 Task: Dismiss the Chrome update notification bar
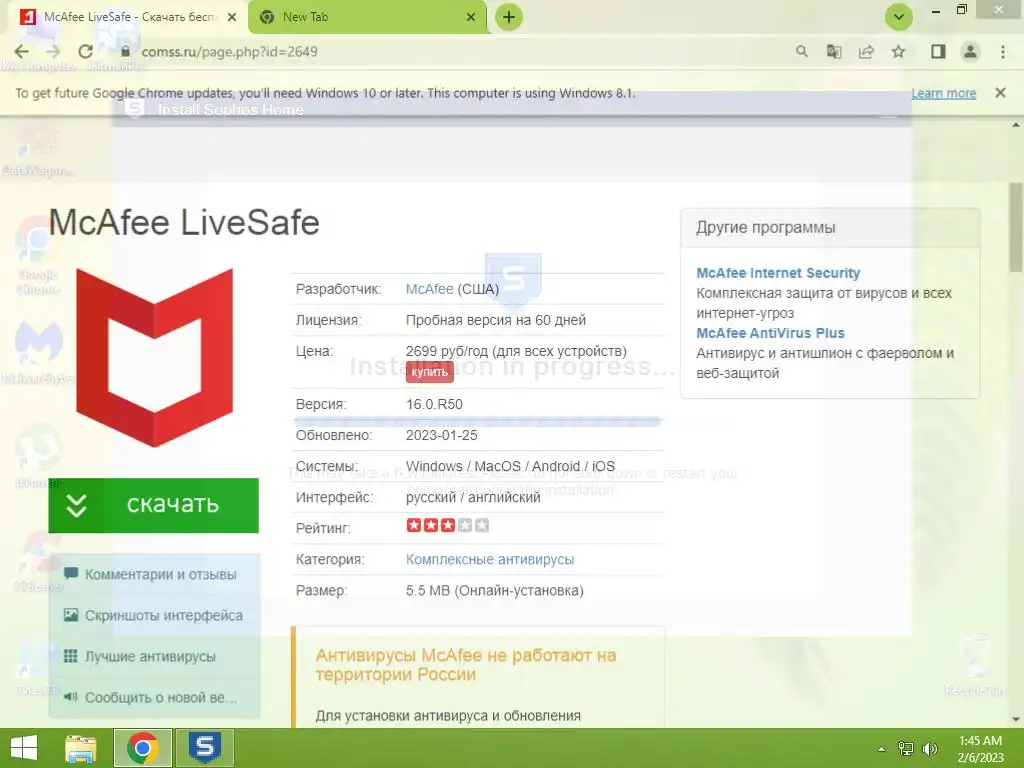pos(1000,93)
